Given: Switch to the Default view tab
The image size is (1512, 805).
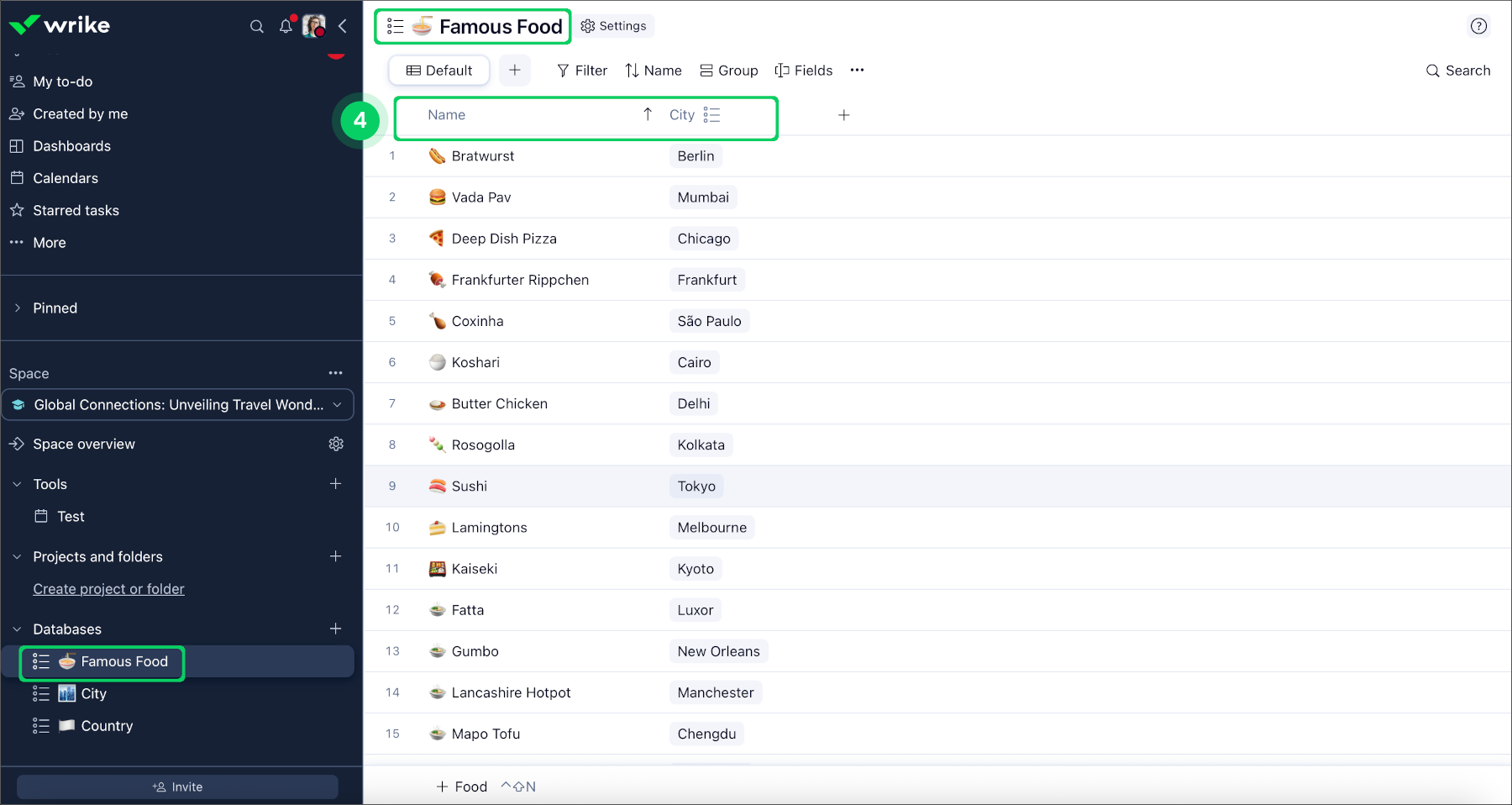Looking at the screenshot, I should pos(439,71).
